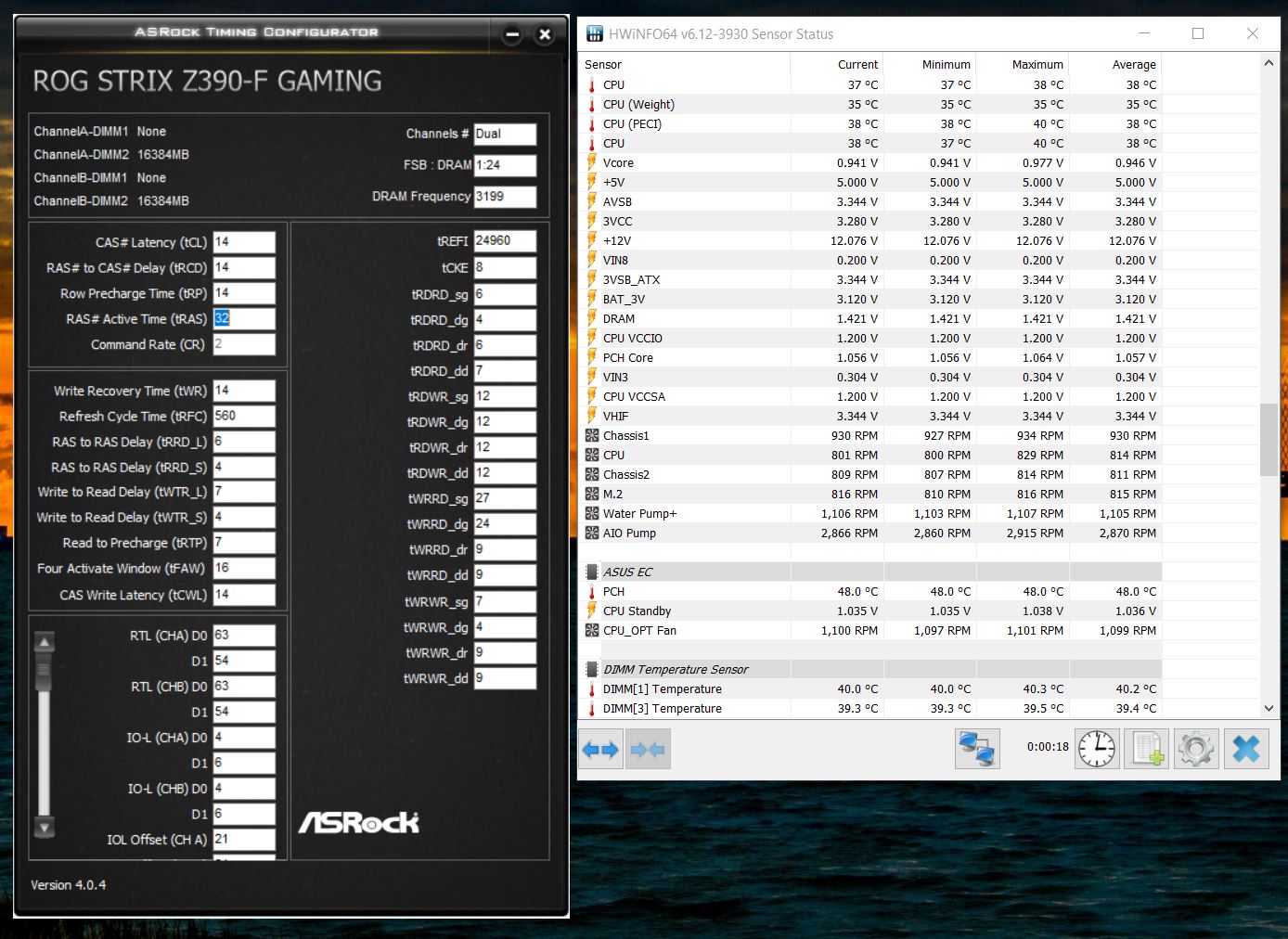The width and height of the screenshot is (1288, 939).
Task: Maximize the HWiNFO64 Sensor Status window
Action: coord(1198,33)
